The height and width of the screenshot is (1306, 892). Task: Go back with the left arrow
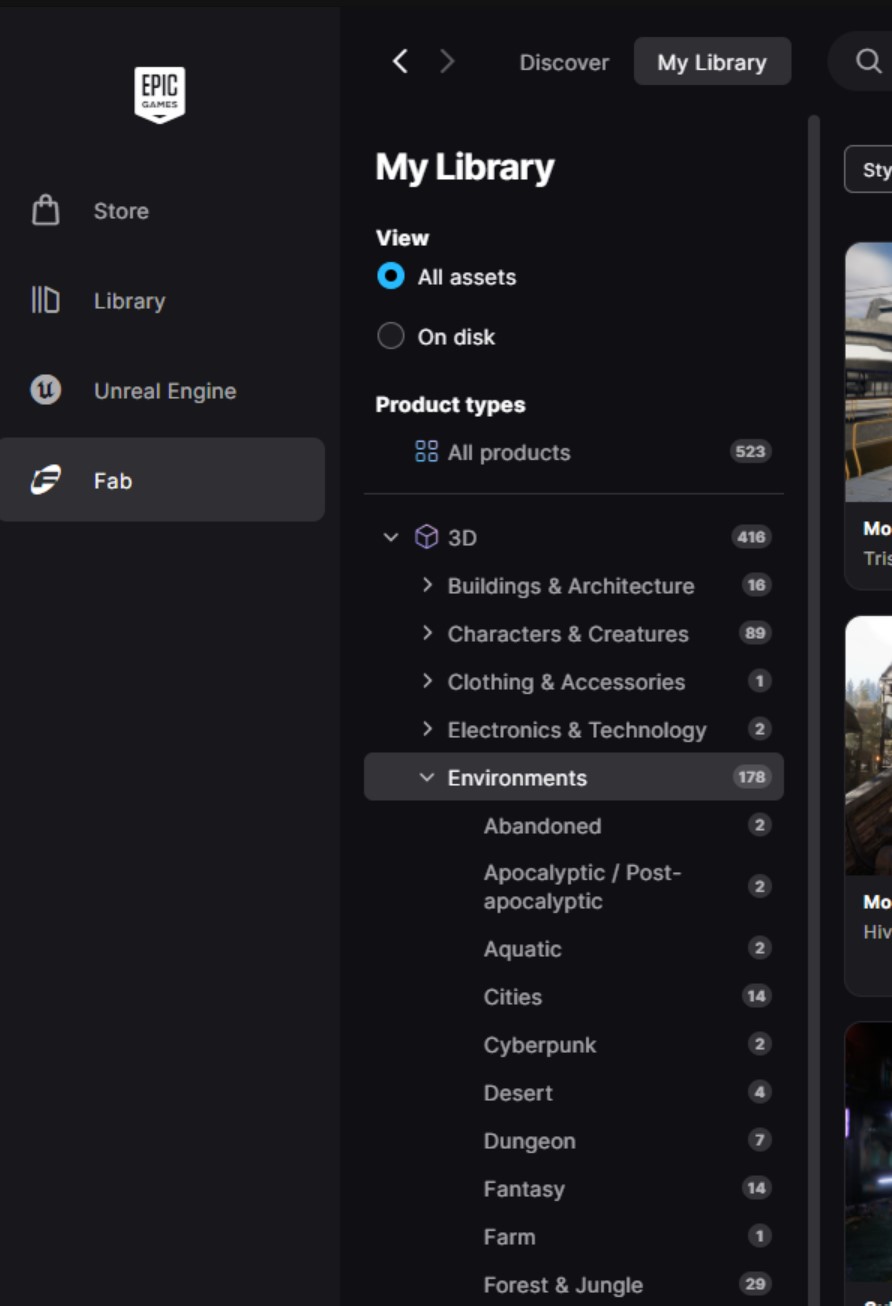click(400, 62)
